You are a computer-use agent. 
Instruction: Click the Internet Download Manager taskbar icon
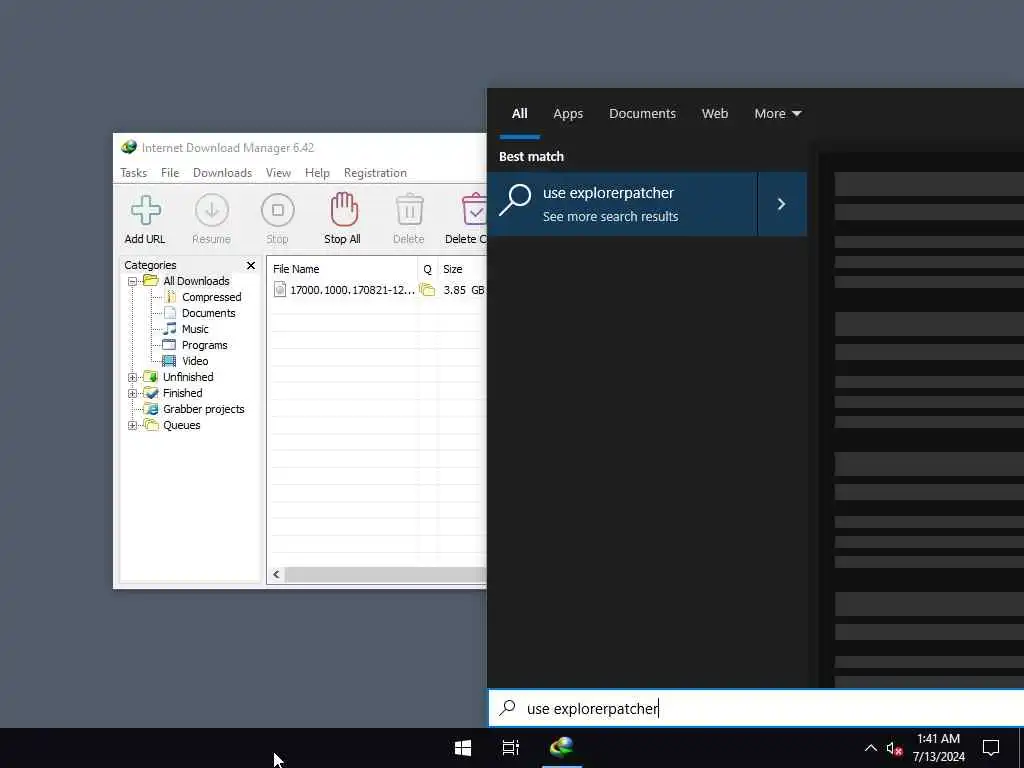[x=562, y=748]
